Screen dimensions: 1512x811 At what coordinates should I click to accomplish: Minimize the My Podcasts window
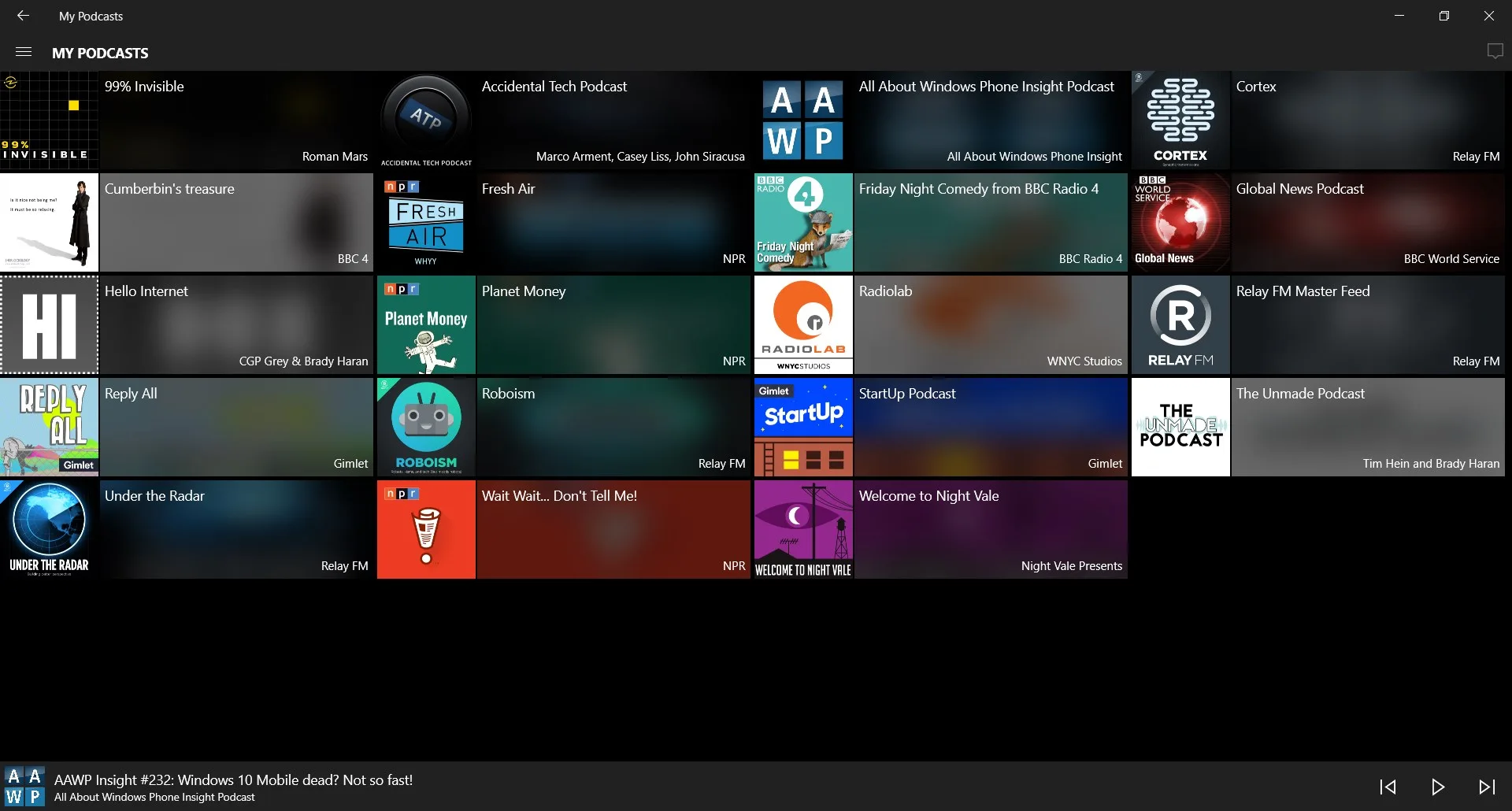pyautogui.click(x=1399, y=16)
